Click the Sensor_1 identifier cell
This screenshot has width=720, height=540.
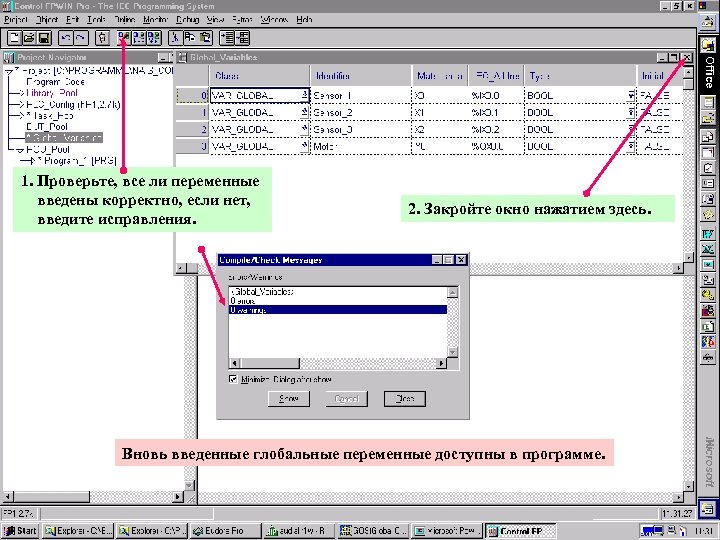click(360, 96)
